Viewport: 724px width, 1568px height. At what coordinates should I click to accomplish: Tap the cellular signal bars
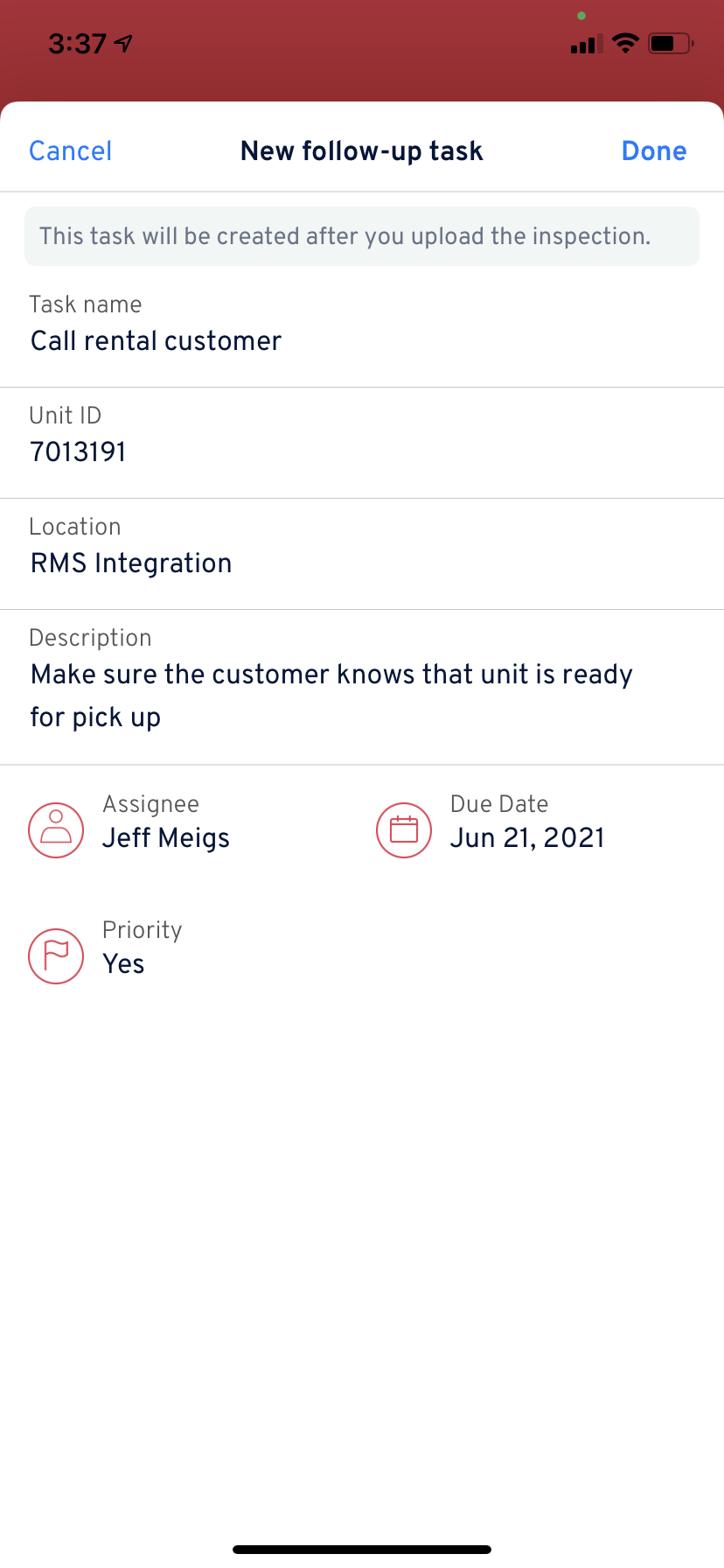click(x=587, y=44)
